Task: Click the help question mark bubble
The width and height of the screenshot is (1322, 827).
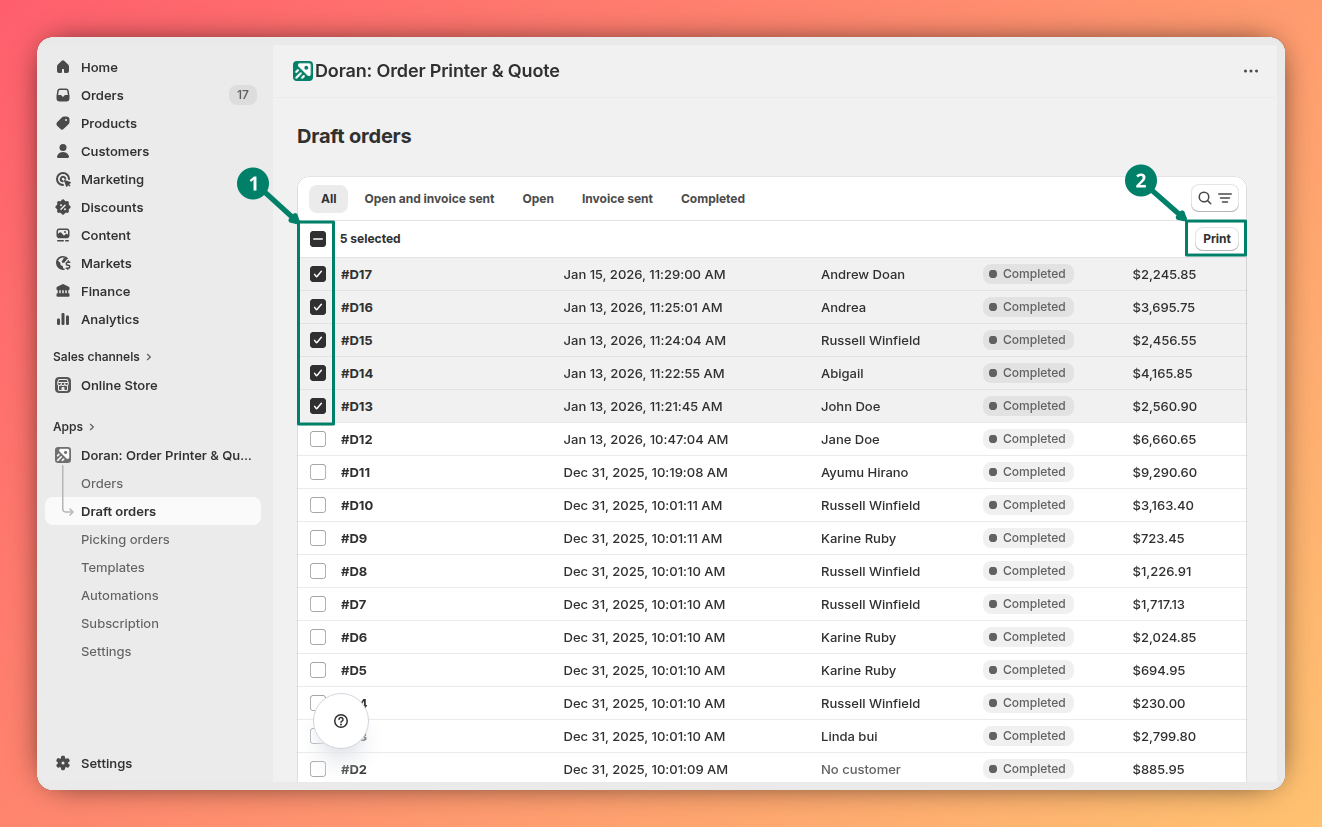Action: [x=341, y=720]
